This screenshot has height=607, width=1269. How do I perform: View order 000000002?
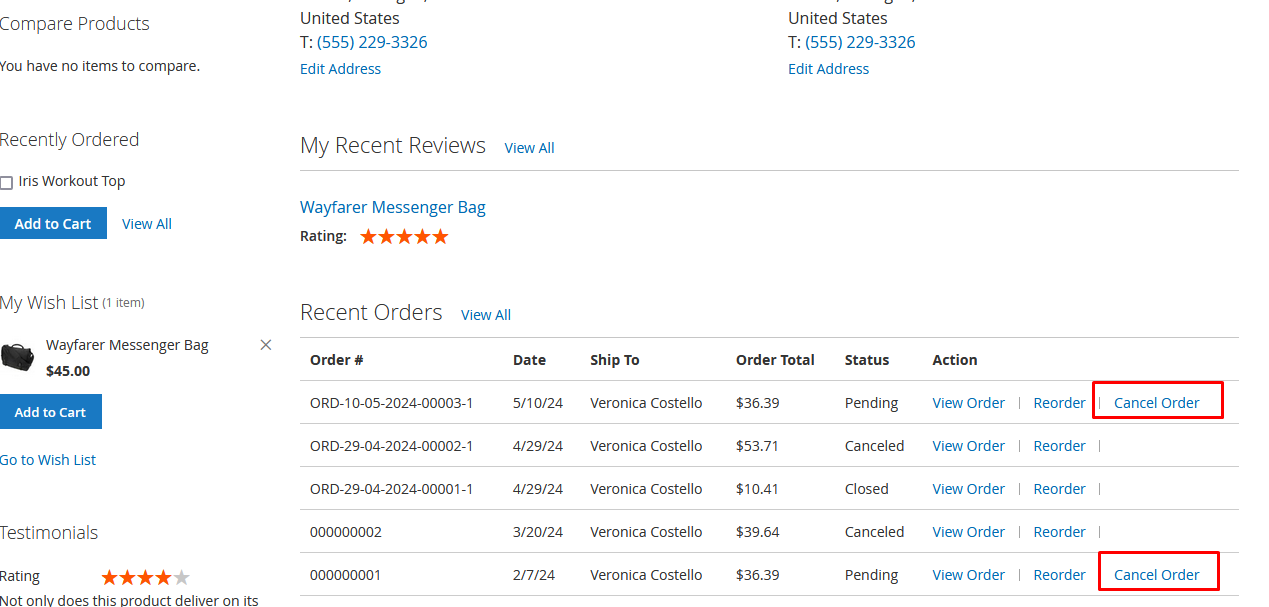click(968, 532)
